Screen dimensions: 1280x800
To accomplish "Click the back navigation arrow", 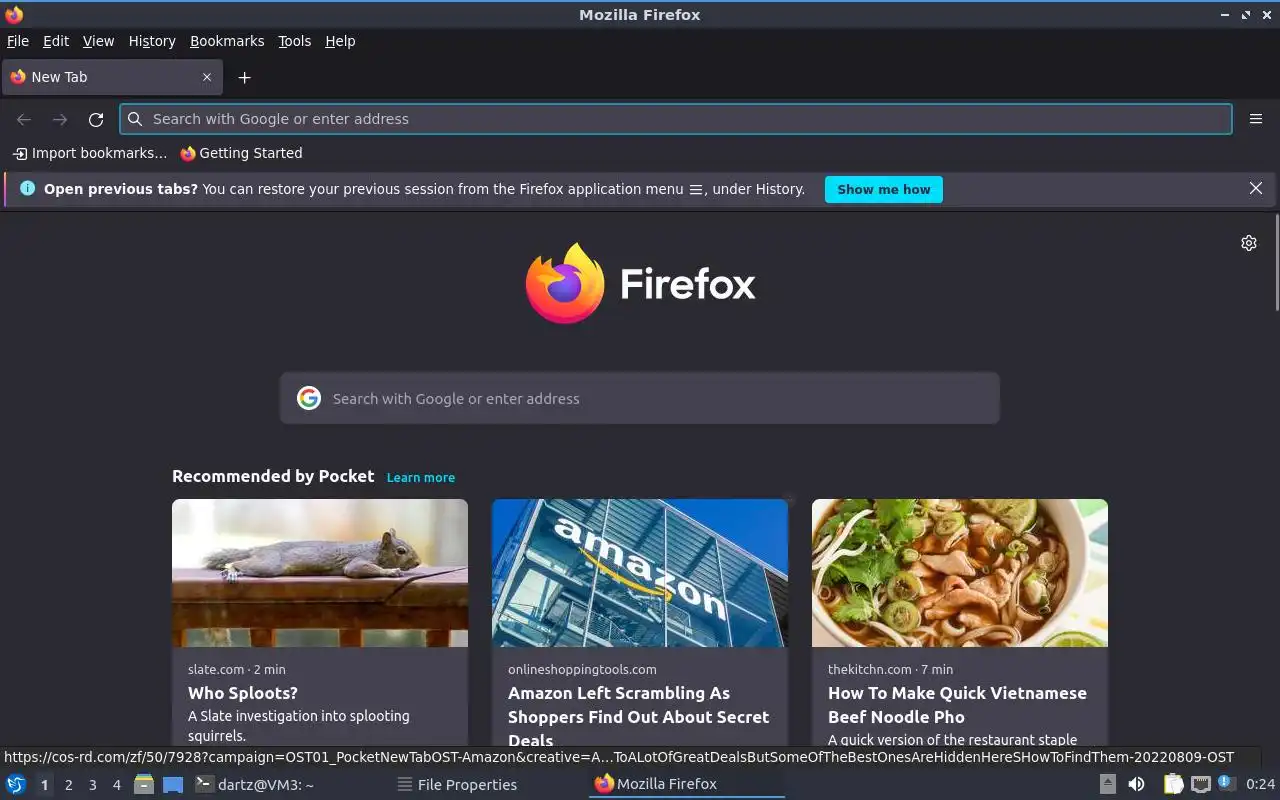I will coord(24,119).
